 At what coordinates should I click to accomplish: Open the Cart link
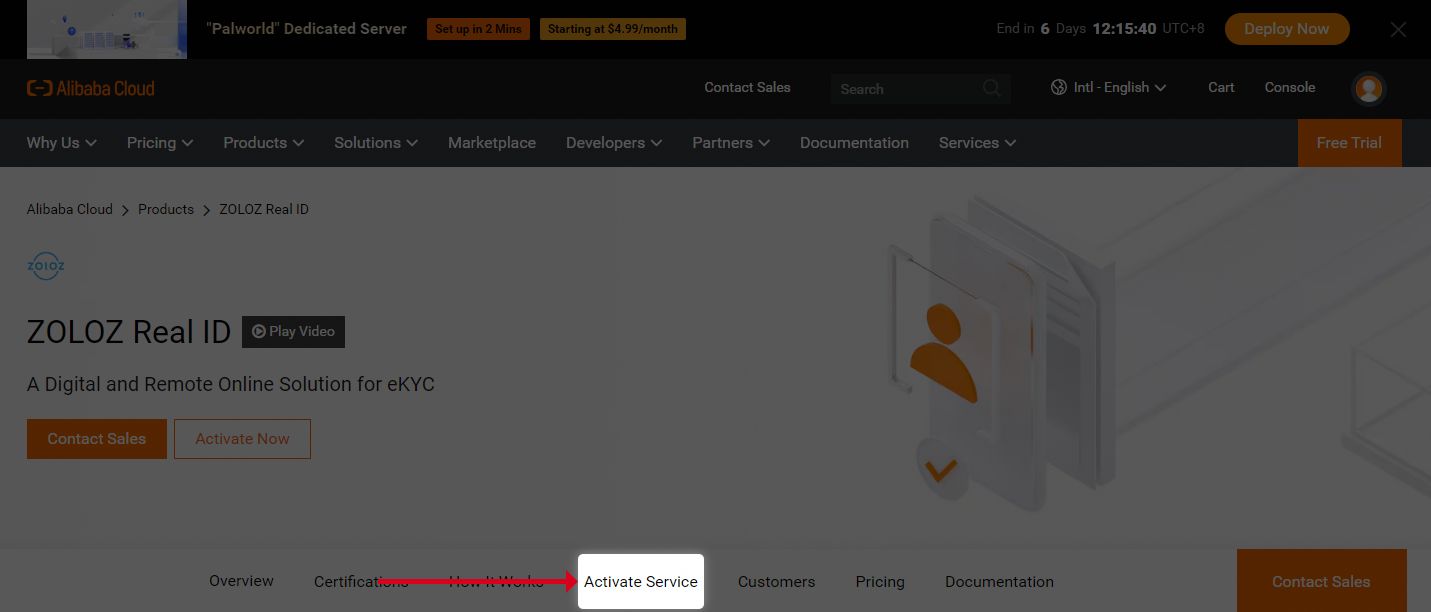(x=1221, y=88)
